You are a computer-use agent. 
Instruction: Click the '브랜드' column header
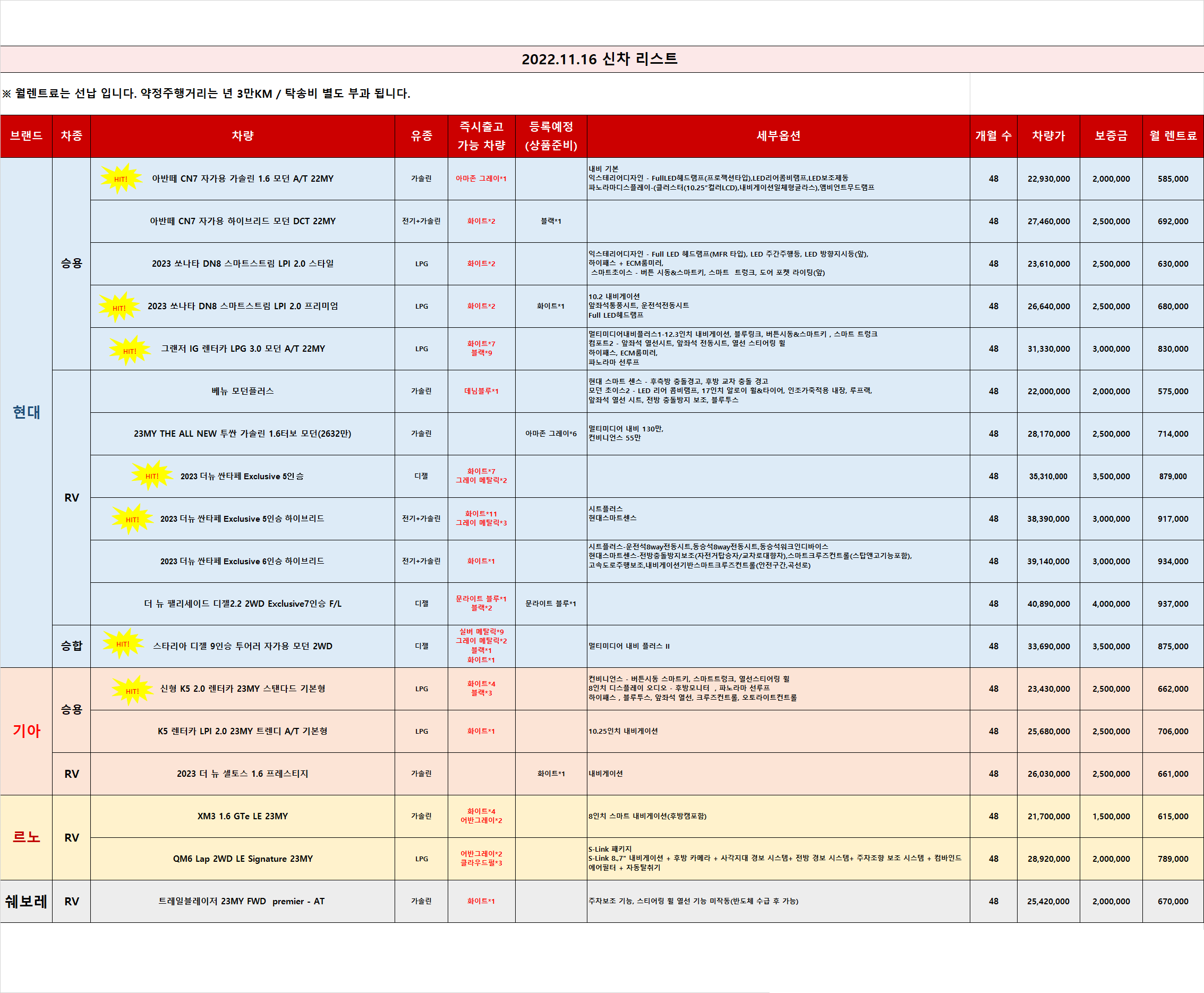[x=27, y=136]
